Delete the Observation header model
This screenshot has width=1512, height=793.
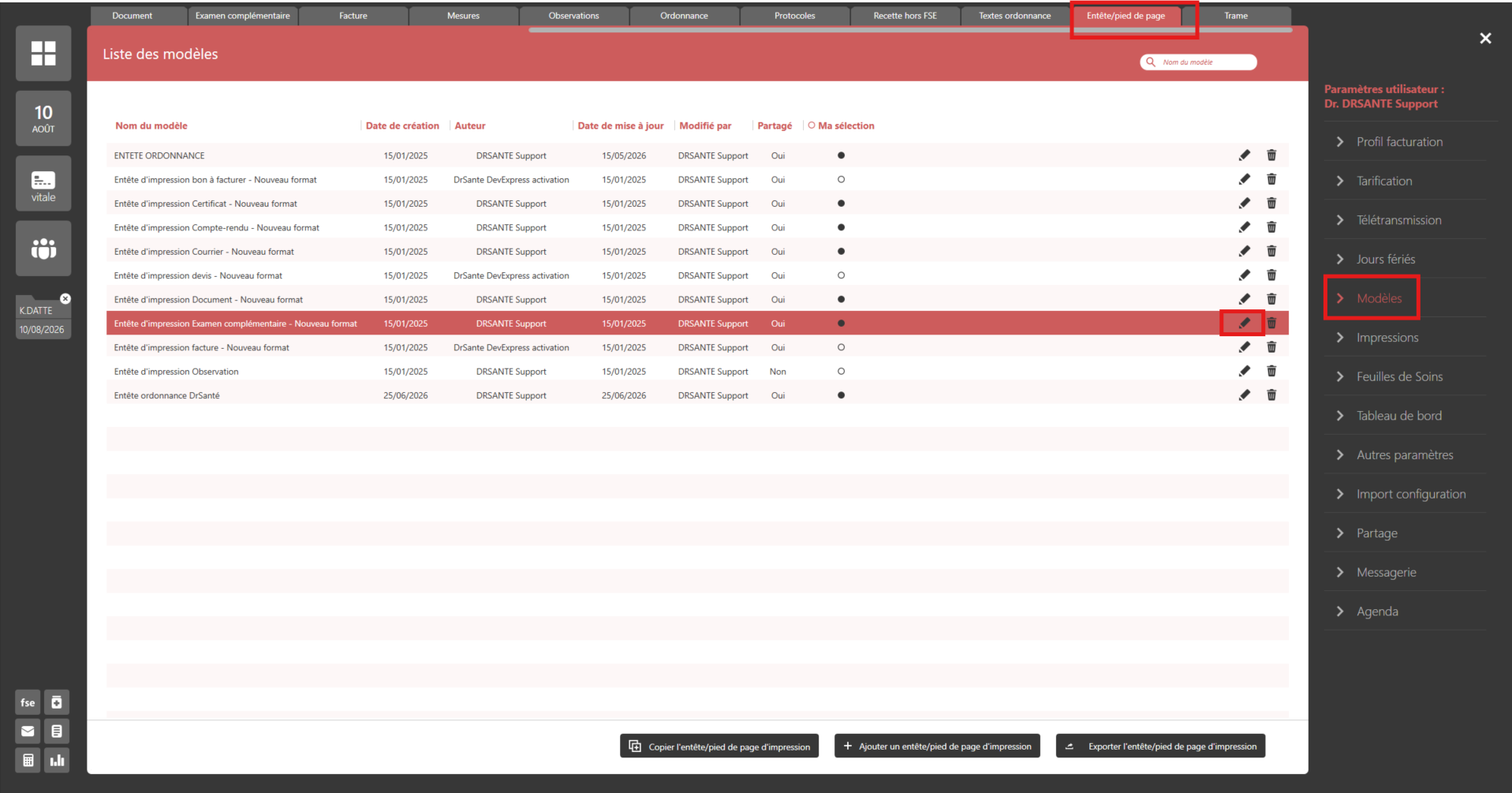click(1271, 371)
